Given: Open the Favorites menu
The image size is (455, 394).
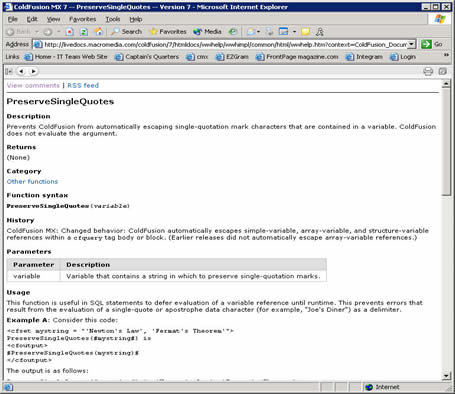Looking at the screenshot, I should 82,19.
